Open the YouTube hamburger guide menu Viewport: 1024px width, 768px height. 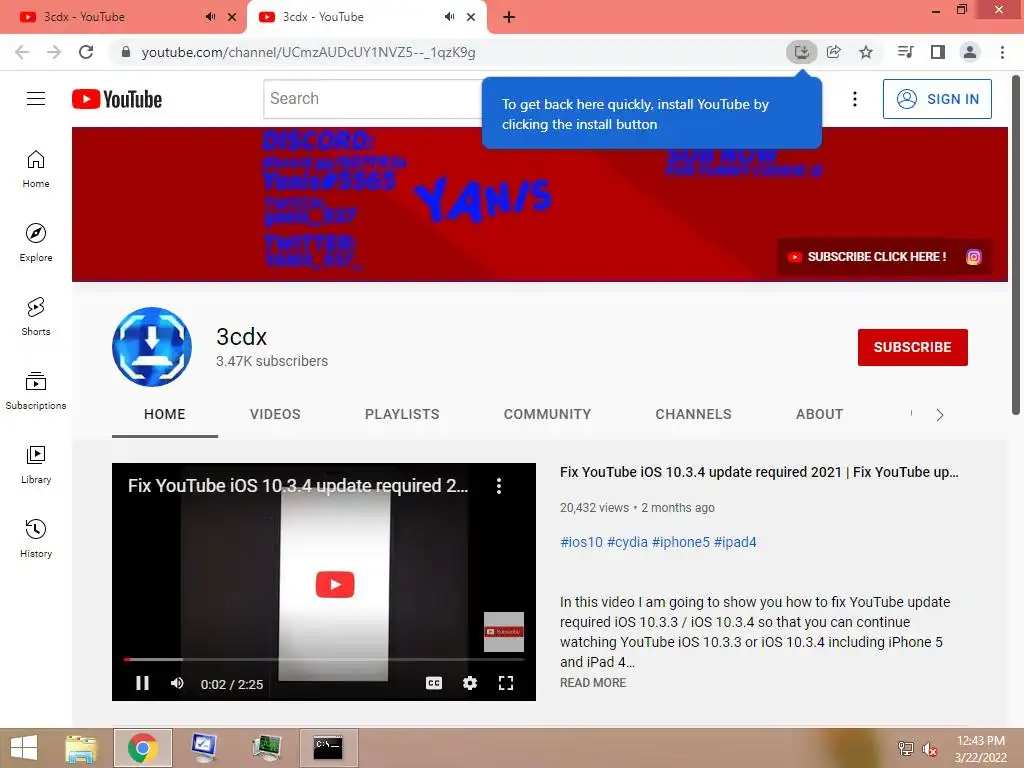tap(36, 99)
